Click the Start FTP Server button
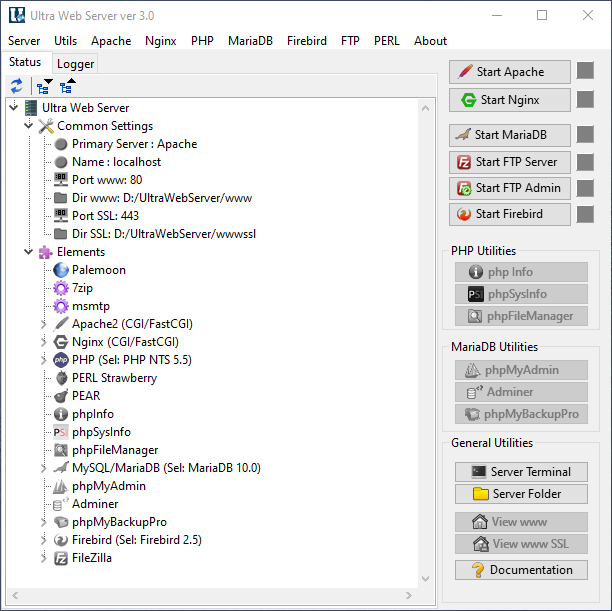The image size is (612, 611). 510,162
